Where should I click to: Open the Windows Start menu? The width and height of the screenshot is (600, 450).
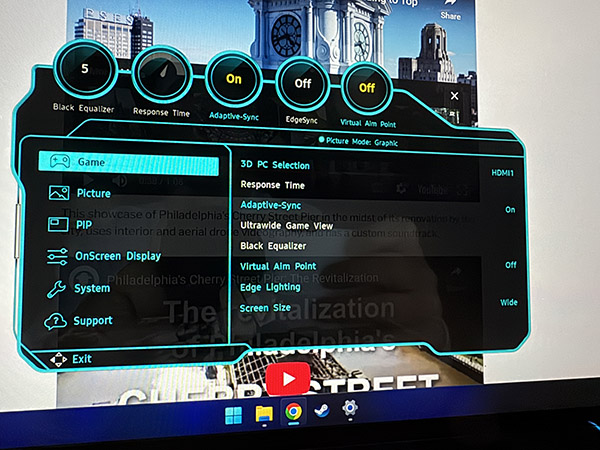[233, 416]
